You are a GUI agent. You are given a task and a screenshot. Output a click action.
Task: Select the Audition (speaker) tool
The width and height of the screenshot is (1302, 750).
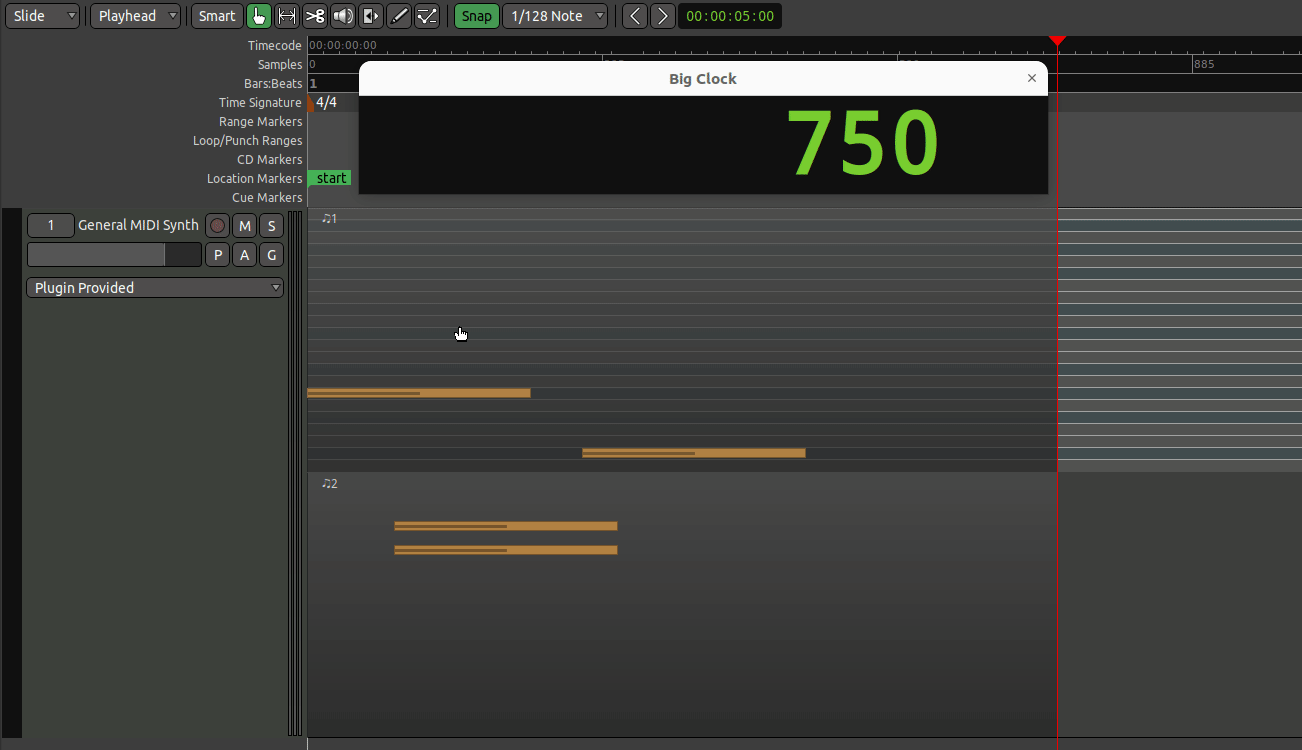343,16
